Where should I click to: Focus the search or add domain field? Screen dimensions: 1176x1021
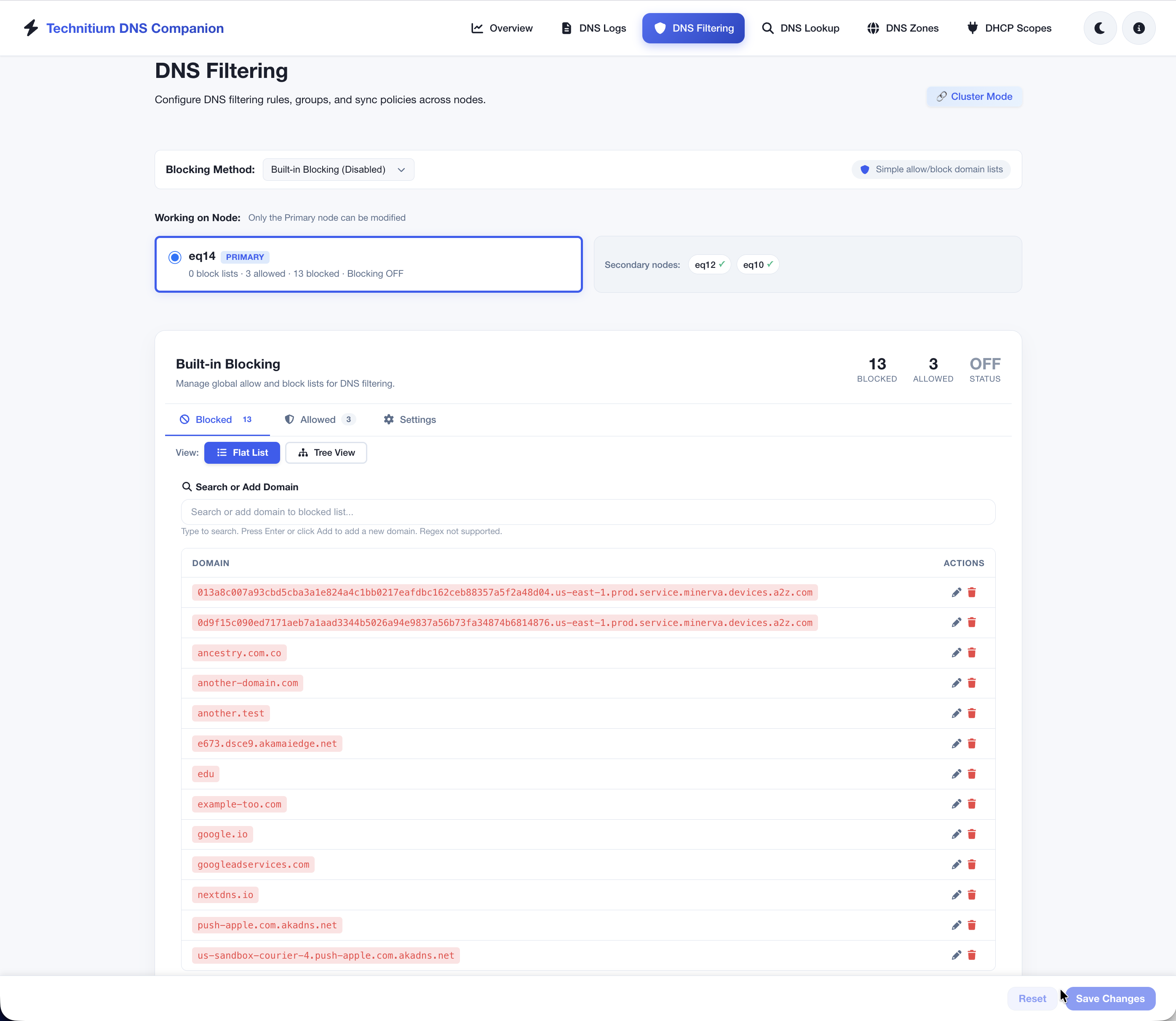(587, 512)
